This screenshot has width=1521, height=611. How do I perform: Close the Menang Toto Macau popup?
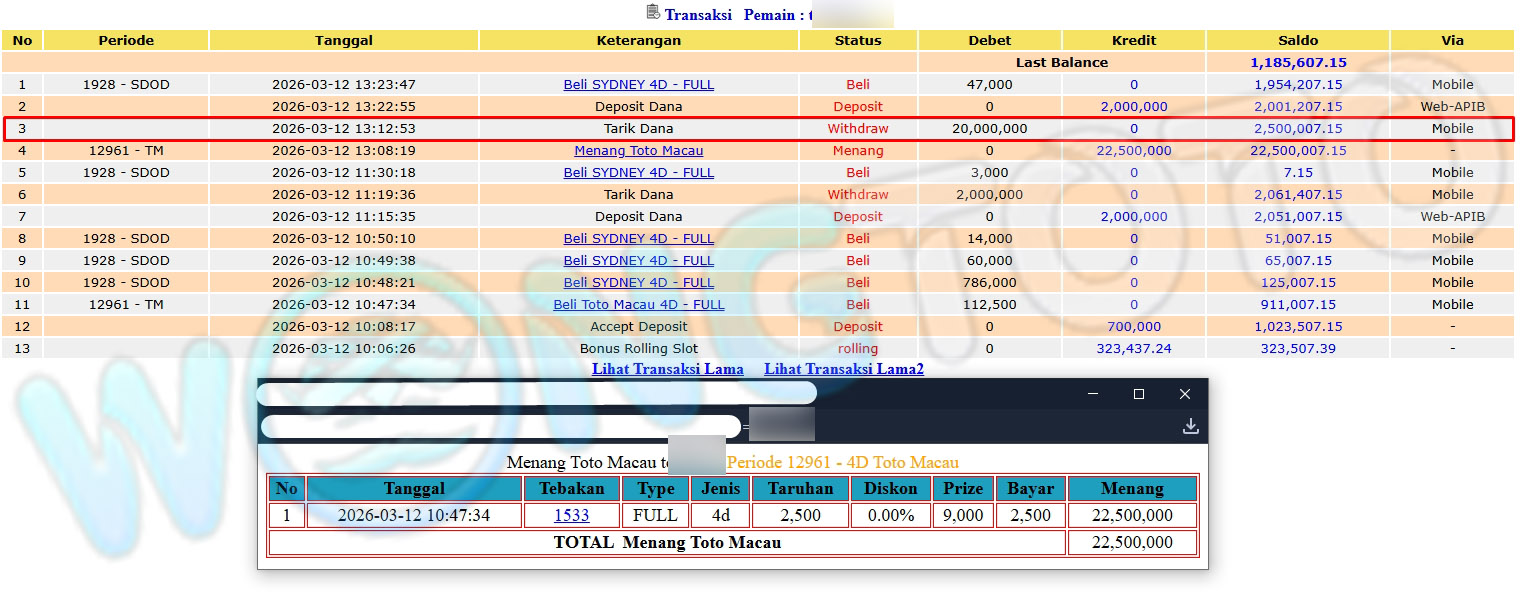[1185, 394]
